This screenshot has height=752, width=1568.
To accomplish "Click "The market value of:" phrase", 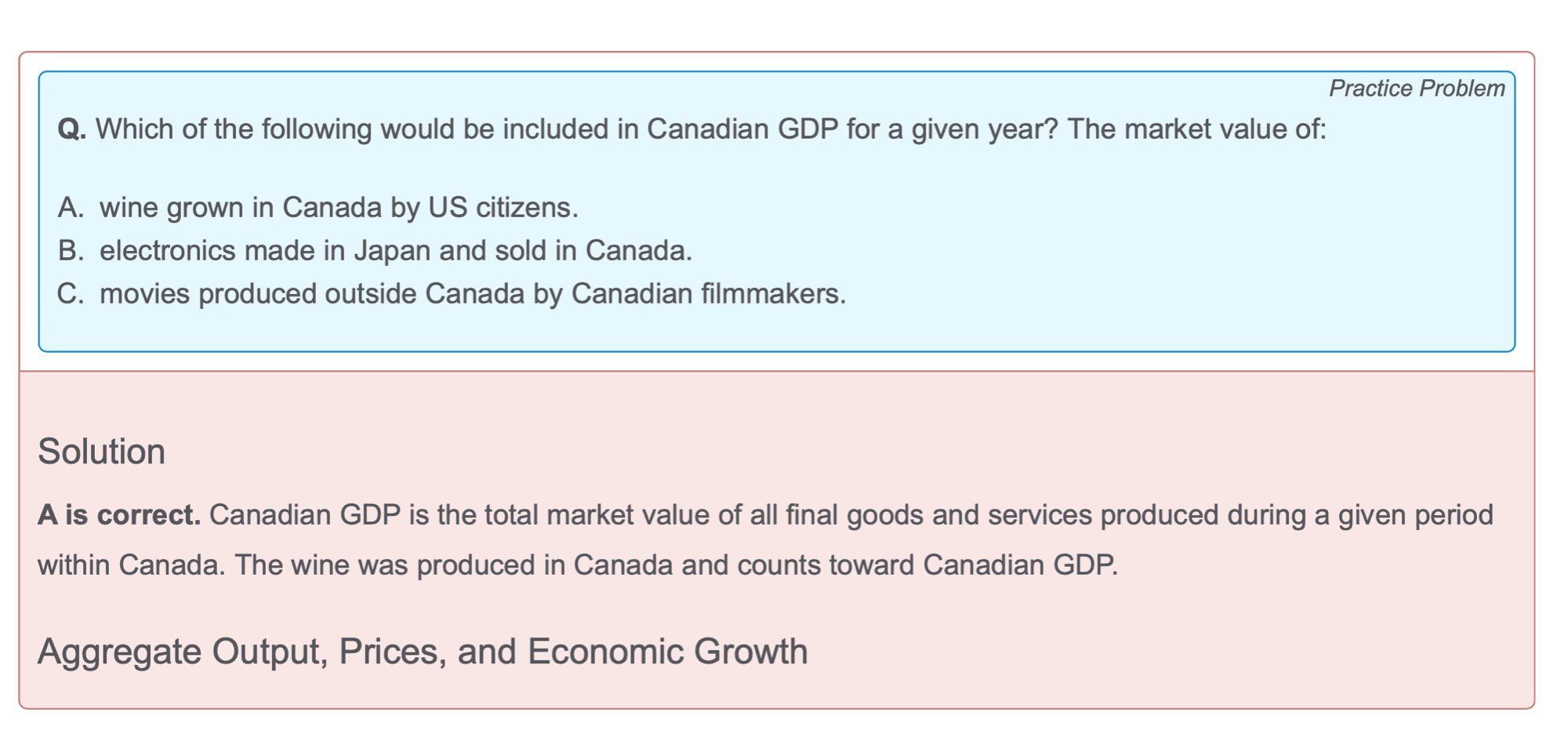I will [1196, 129].
